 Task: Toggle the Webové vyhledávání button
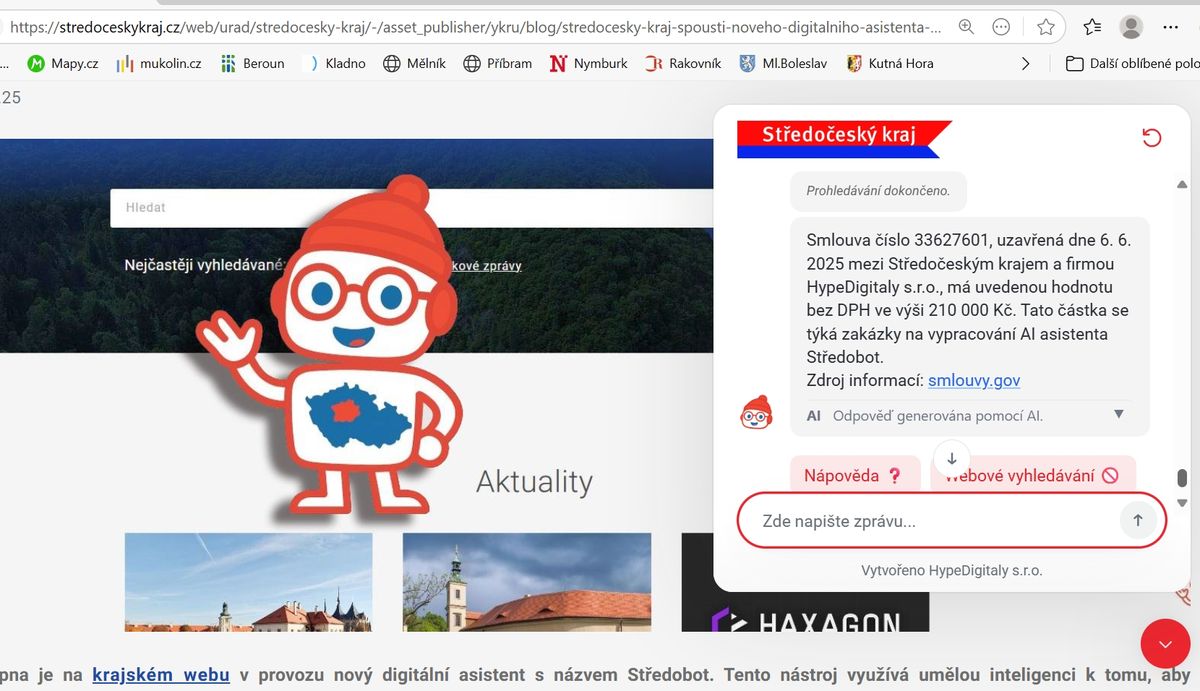[1033, 476]
